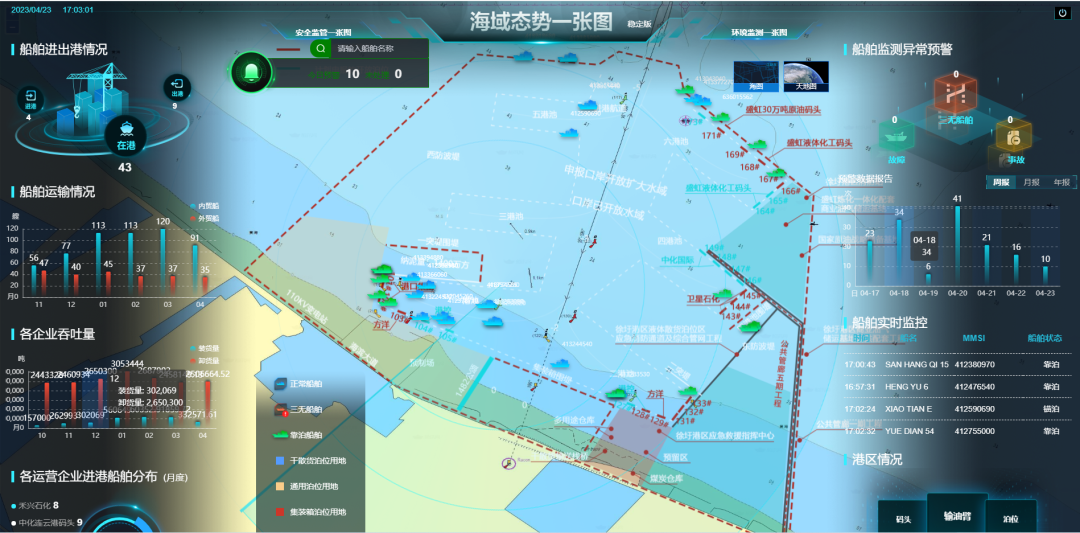The height and width of the screenshot is (533, 1080).
Task: Click the 在港 in-port ship icon
Action: coord(125,134)
